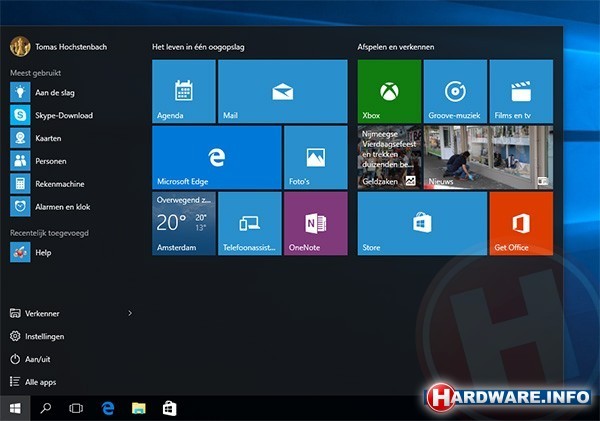Open the Xbox tile
The image size is (600, 421).
point(388,91)
